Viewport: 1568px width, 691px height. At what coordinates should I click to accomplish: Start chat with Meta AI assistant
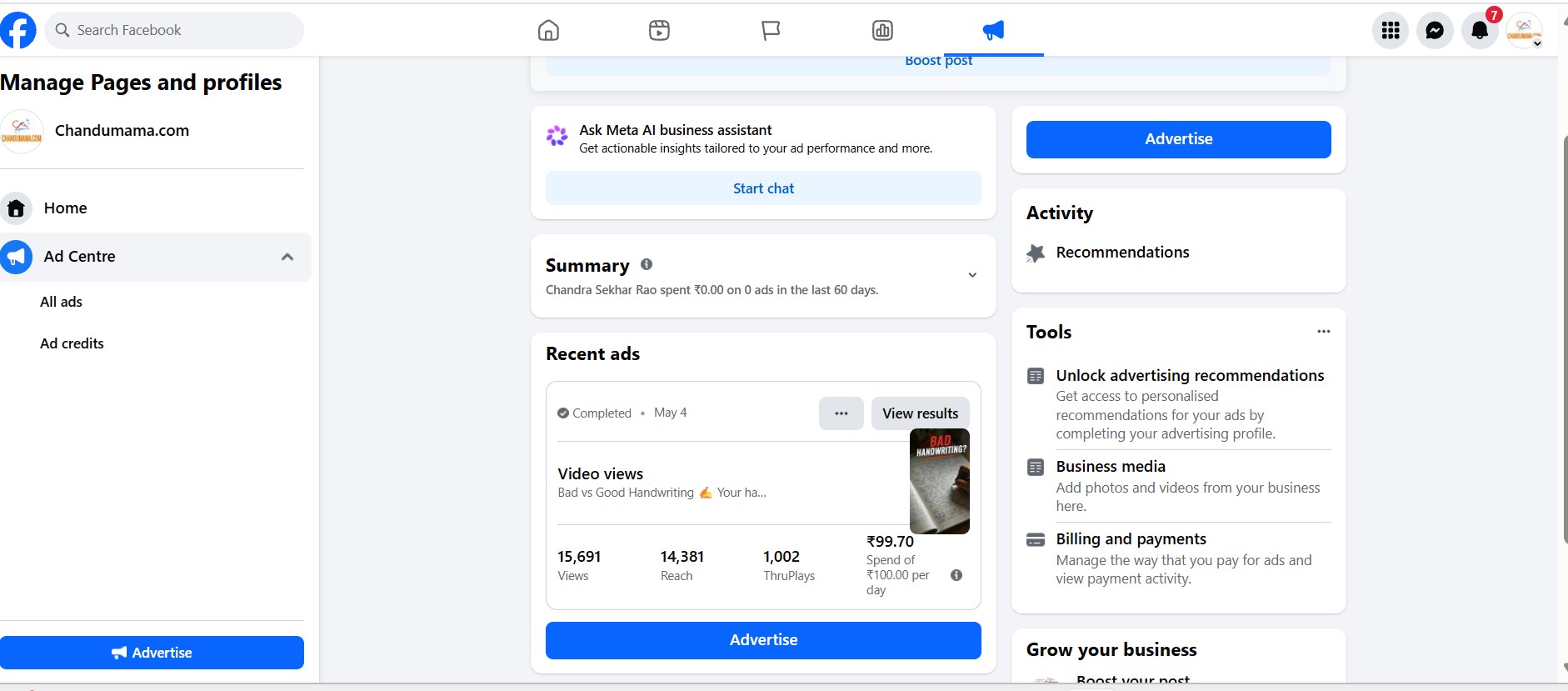point(763,188)
